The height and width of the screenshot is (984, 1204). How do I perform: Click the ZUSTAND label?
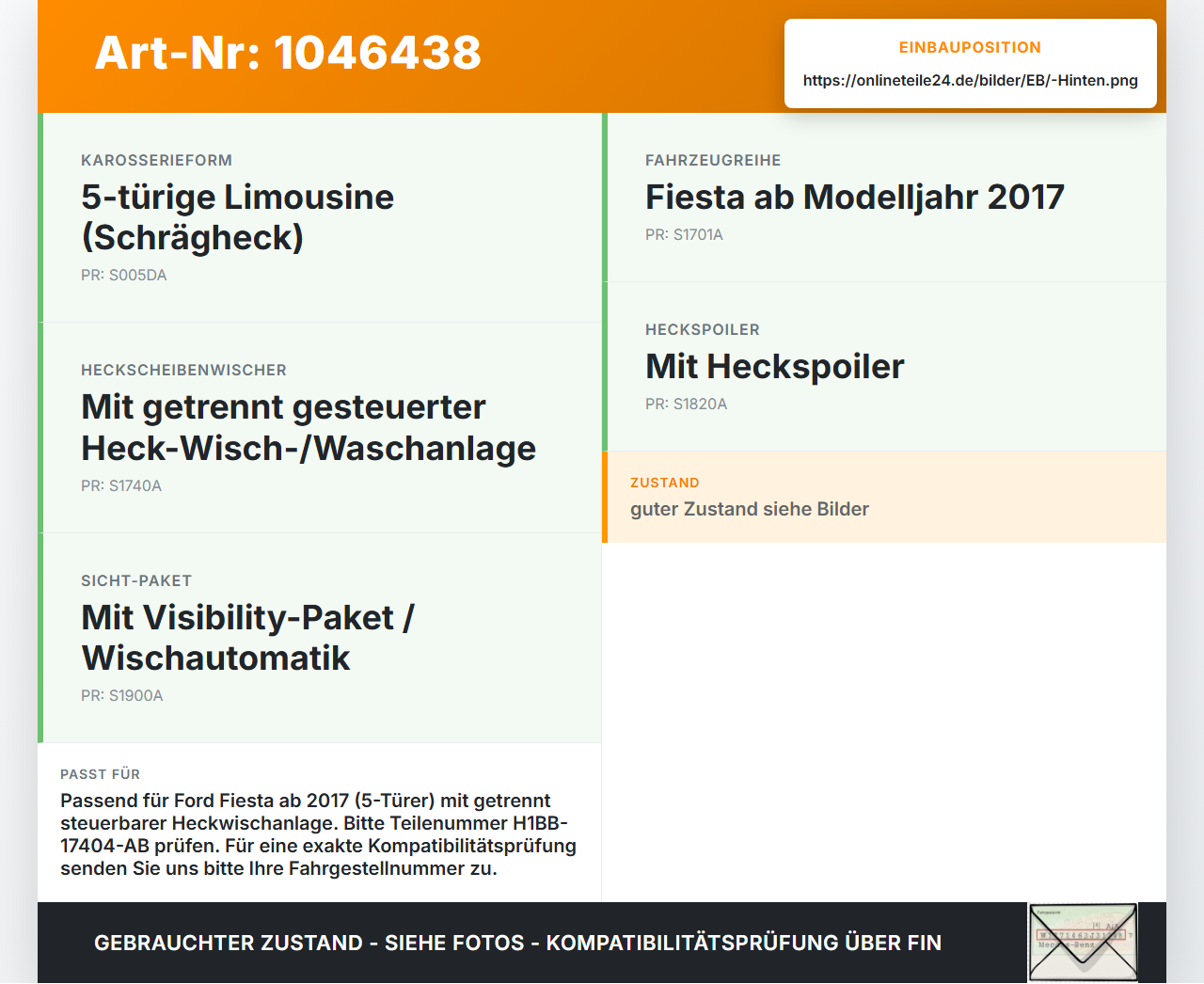(665, 483)
